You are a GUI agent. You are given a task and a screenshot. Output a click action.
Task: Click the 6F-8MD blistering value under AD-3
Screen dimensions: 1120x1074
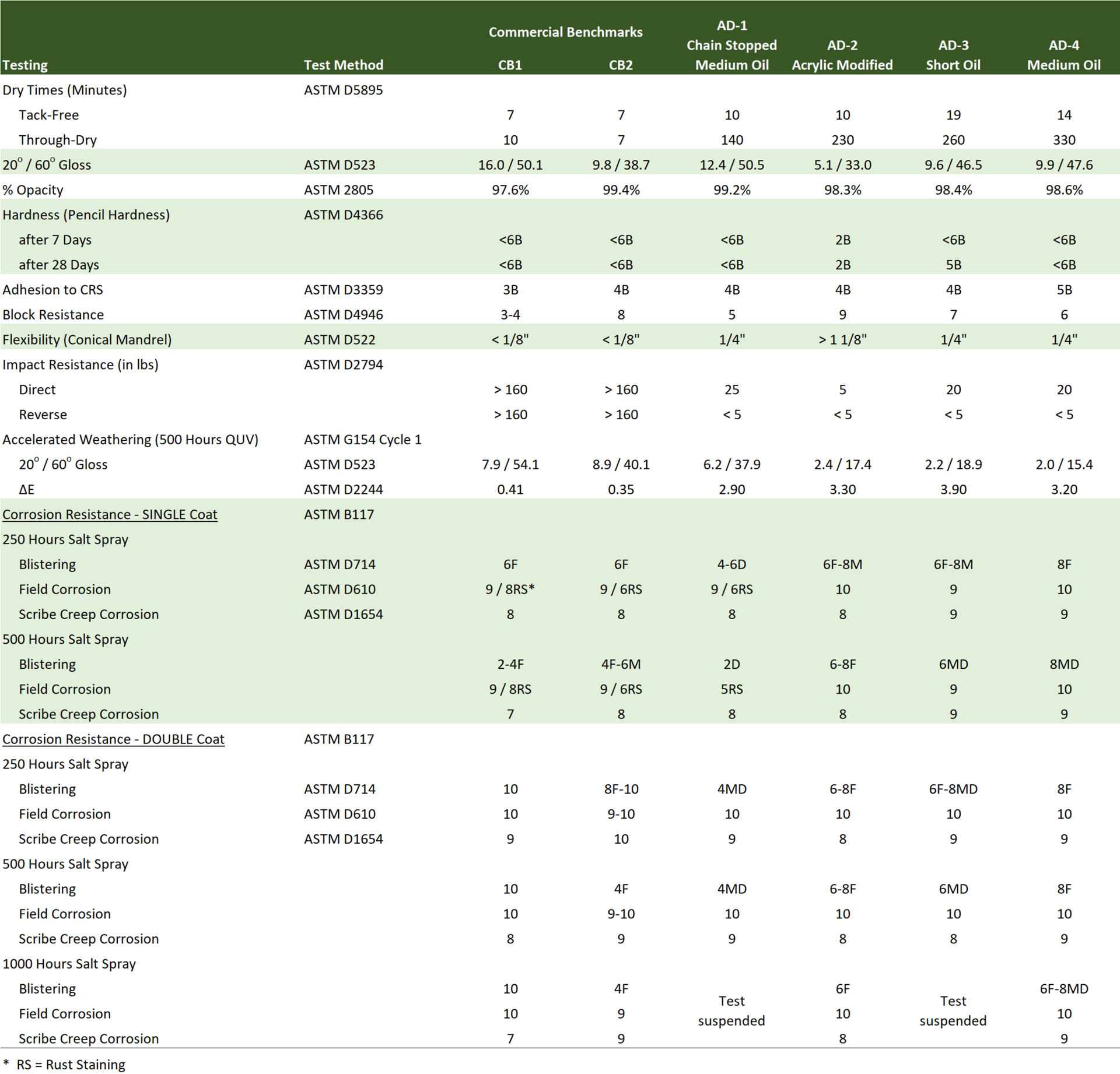click(x=953, y=789)
